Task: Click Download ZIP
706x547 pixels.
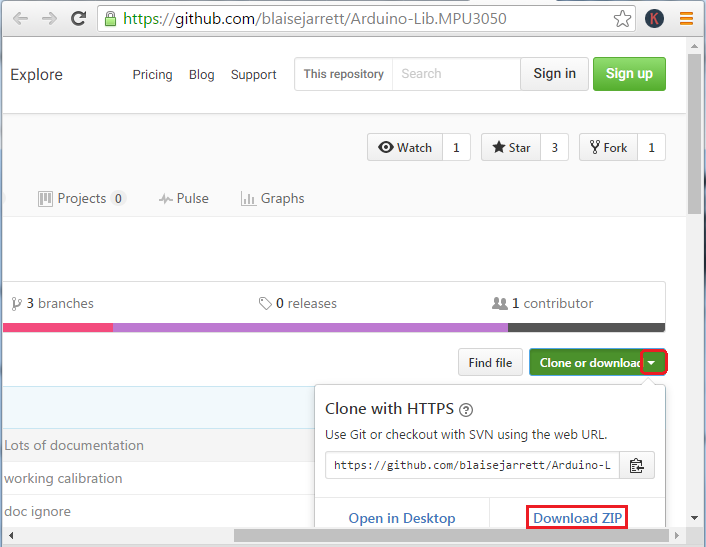Action: tap(577, 518)
